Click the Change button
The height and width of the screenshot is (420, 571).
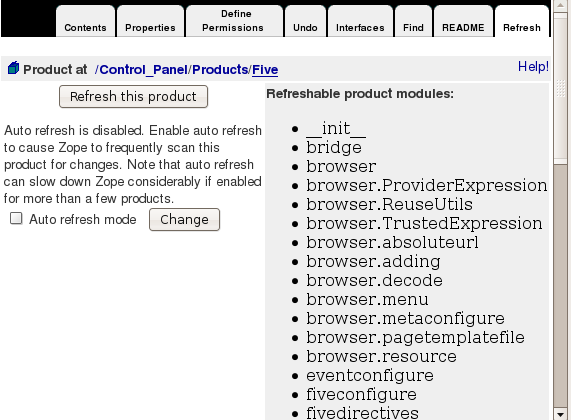click(x=184, y=219)
